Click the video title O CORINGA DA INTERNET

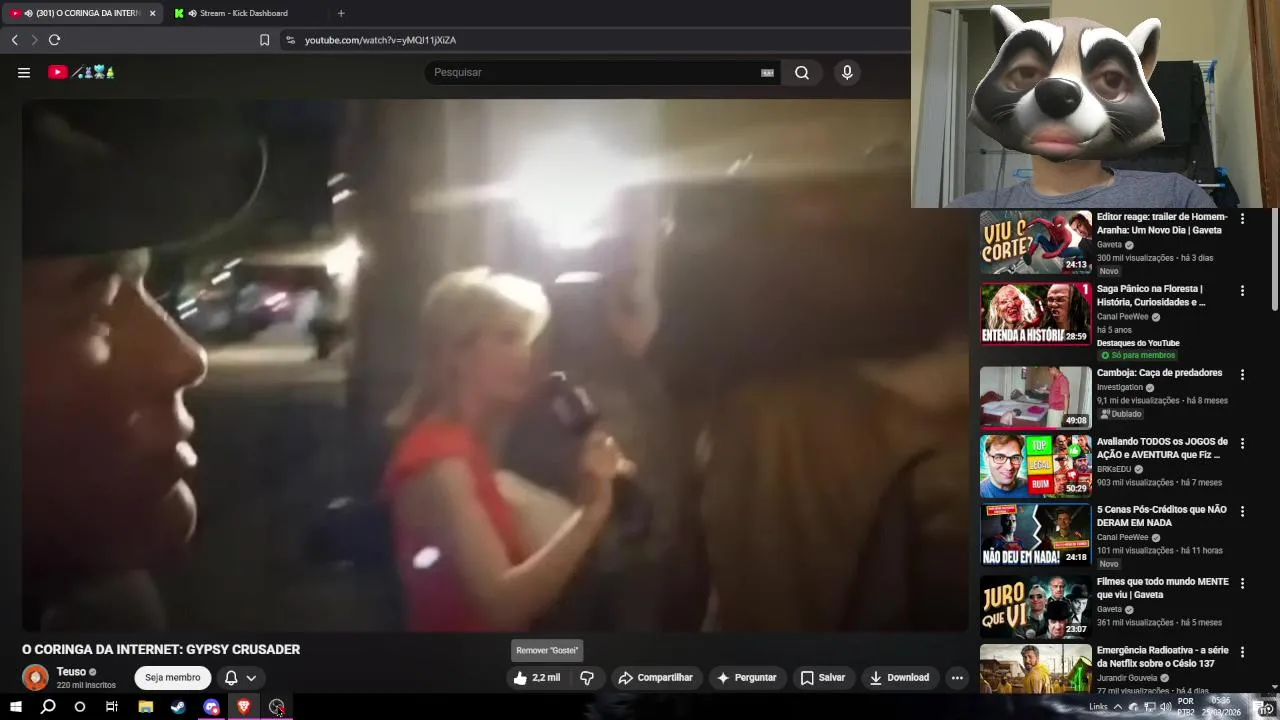coord(161,650)
